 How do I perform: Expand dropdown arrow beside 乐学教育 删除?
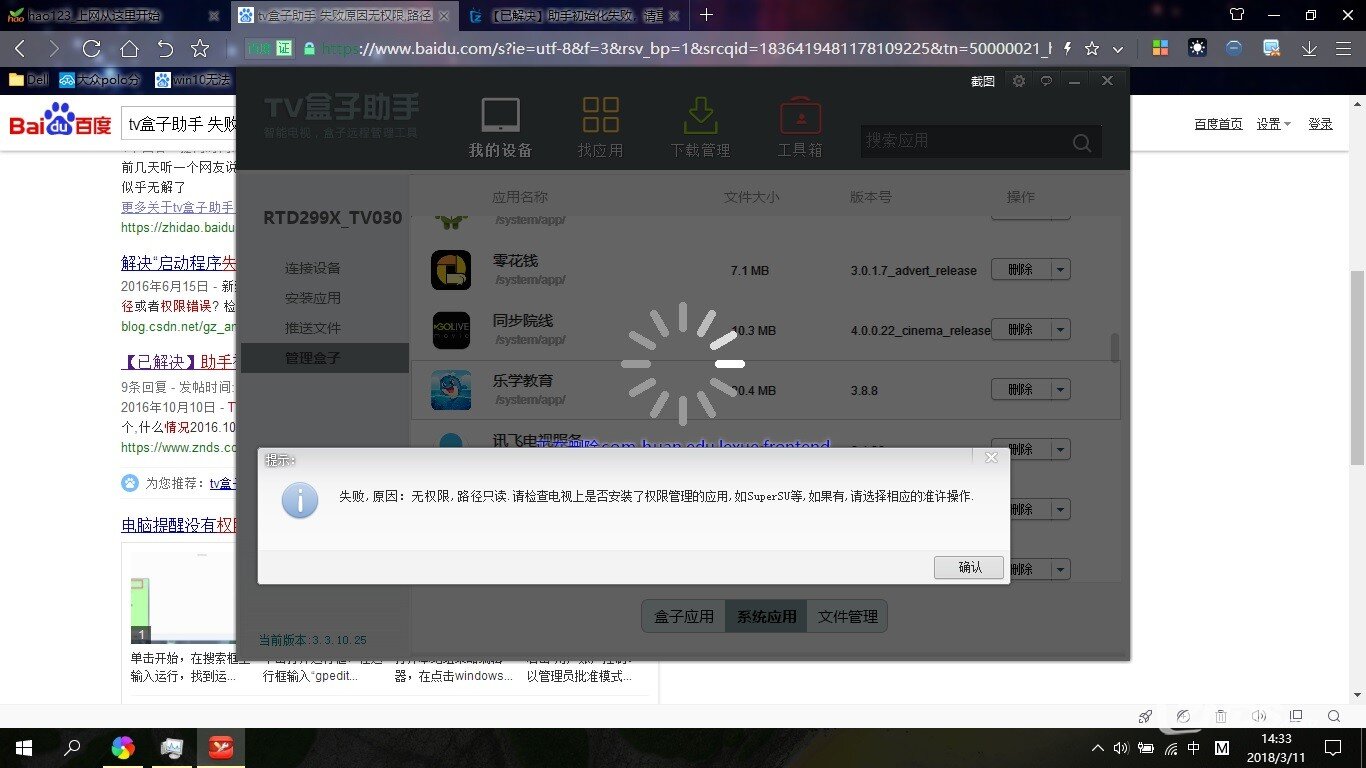[x=1061, y=390]
